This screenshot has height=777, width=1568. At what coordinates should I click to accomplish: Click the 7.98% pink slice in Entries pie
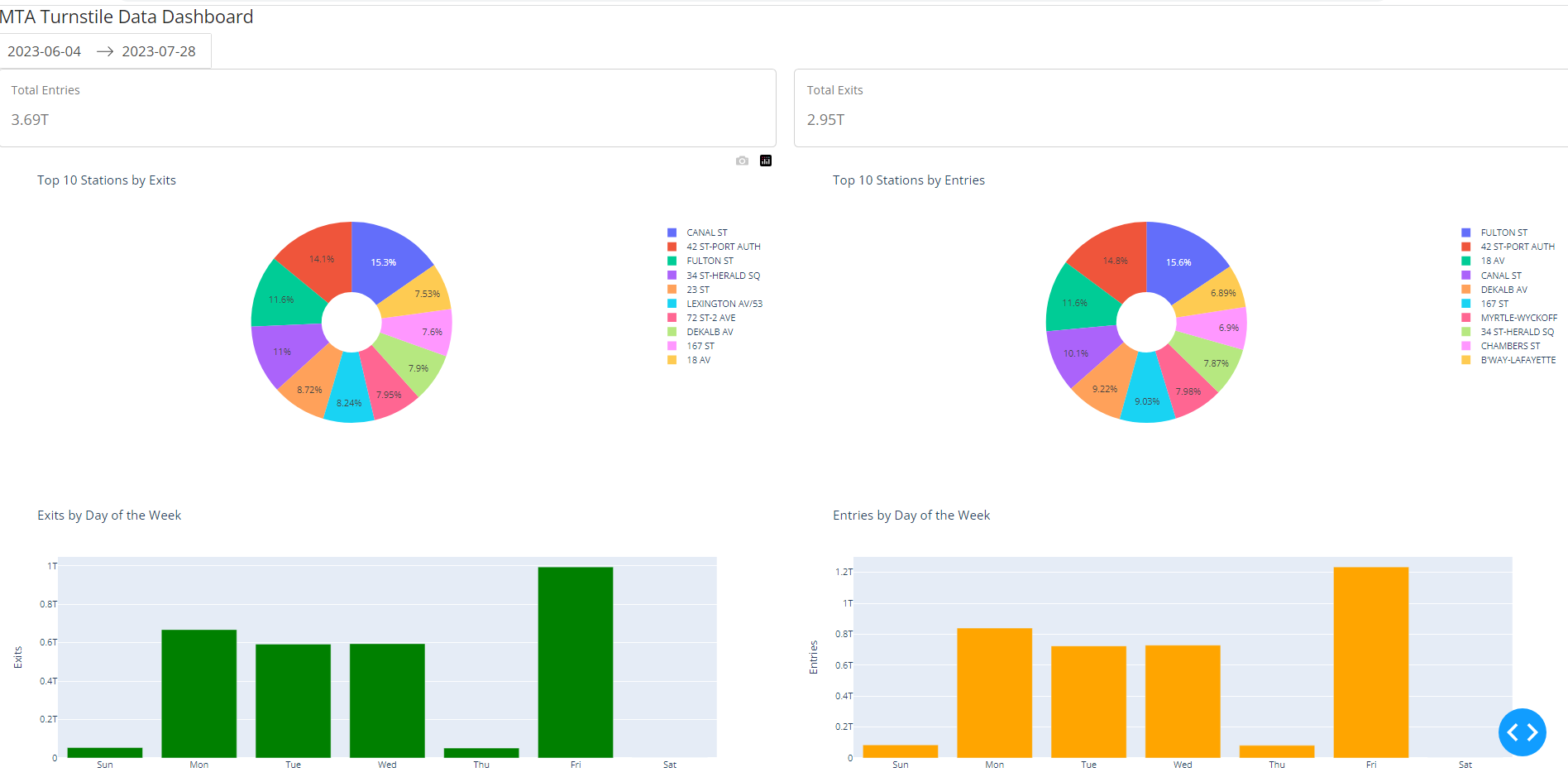pyautogui.click(x=1188, y=390)
